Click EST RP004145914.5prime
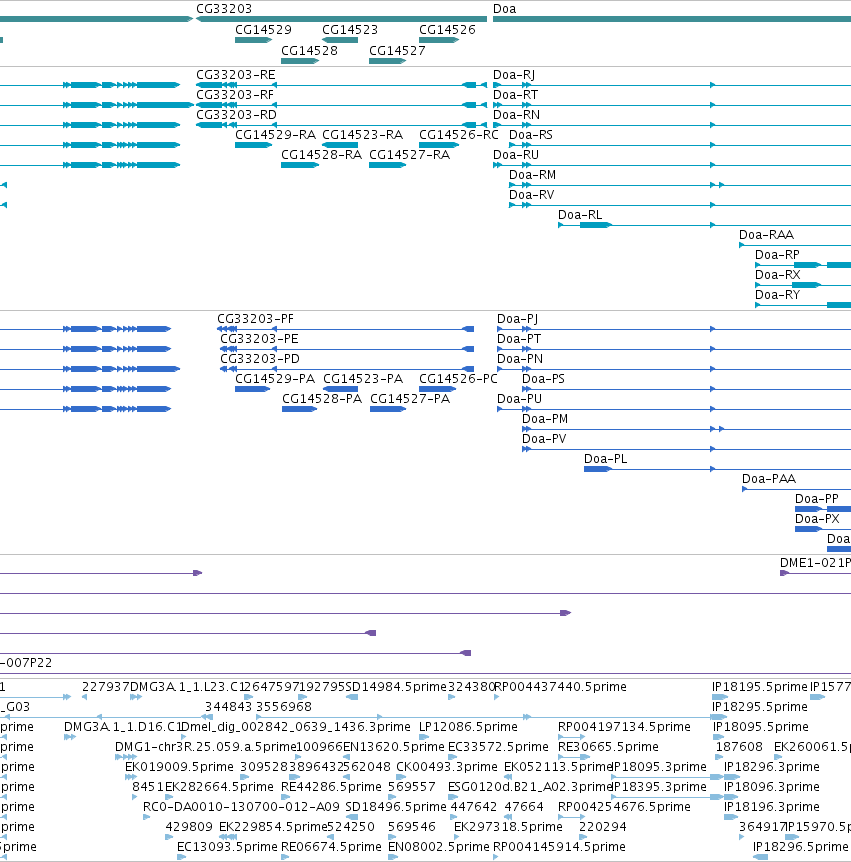This screenshot has width=851, height=862. pos(559,847)
